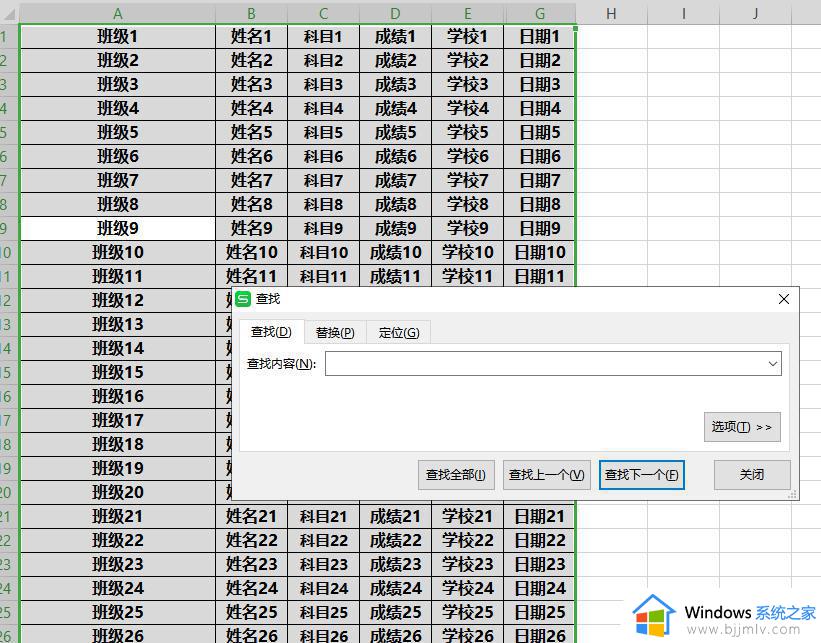The image size is (821, 643).
Task: Select cell containing 班级15
Action: tap(118, 372)
